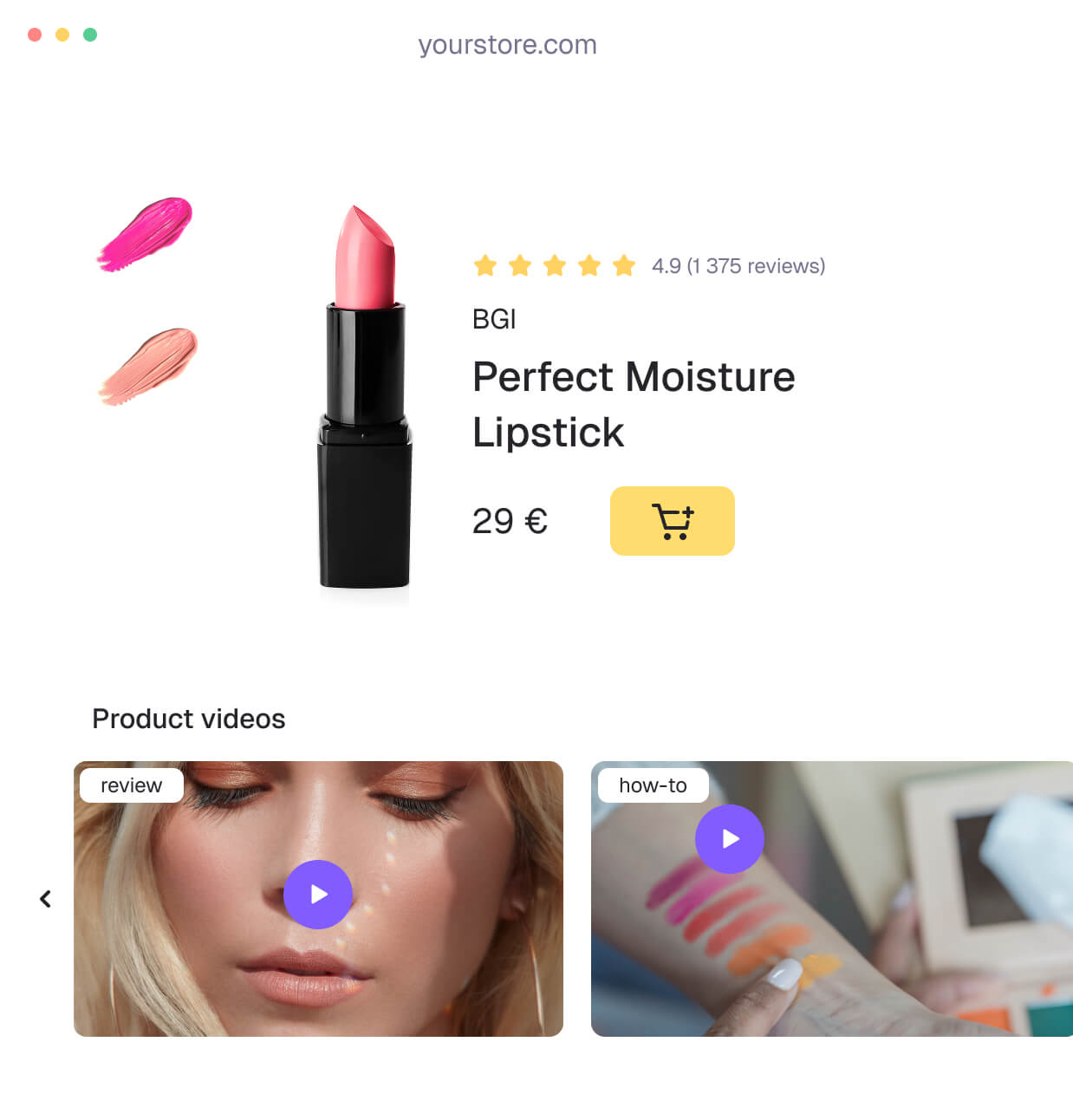Play the how-to video
Viewport: 1073px width, 1120px height.
[730, 839]
